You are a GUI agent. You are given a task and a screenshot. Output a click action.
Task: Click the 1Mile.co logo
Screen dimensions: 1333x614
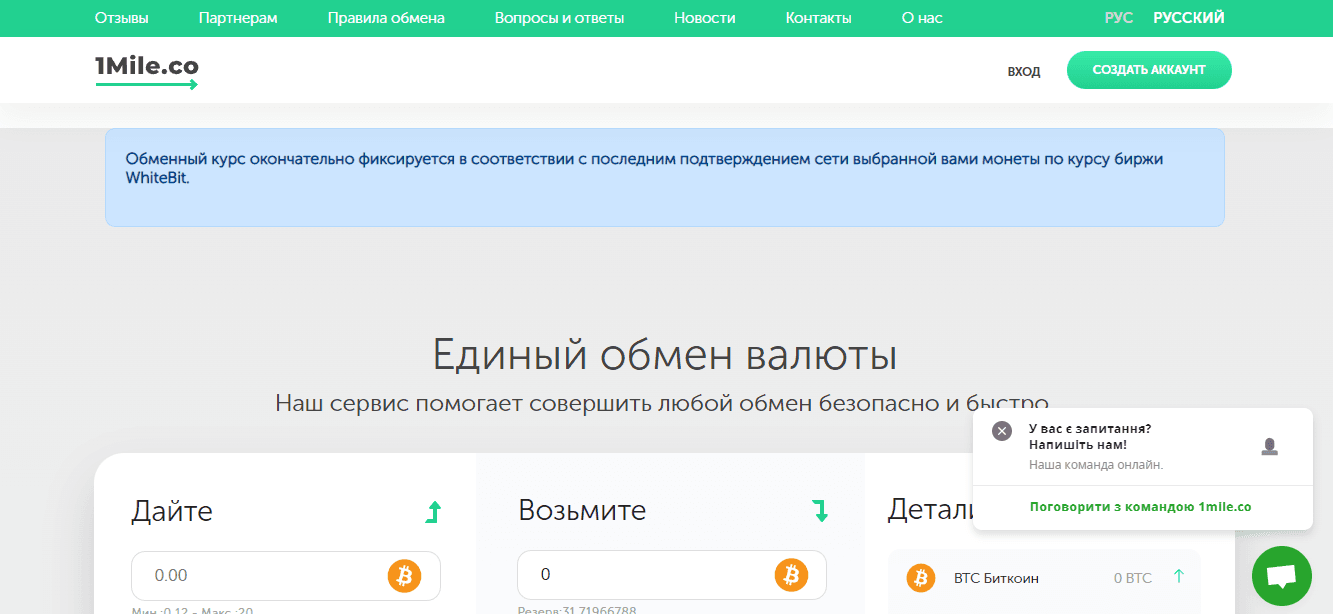point(147,70)
